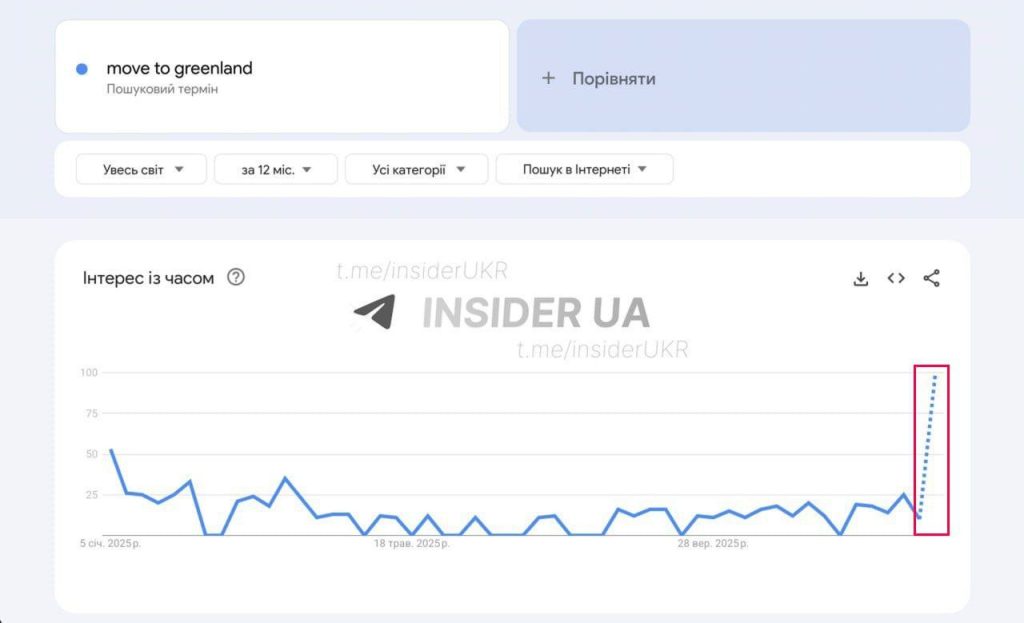
Task: Click the dotted spike at chart end
Action: click(x=928, y=447)
